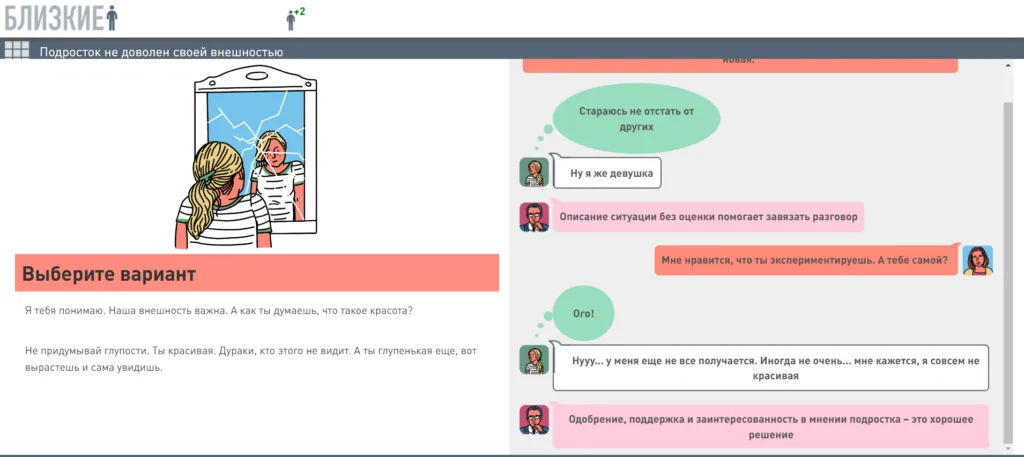Click the title "Подросток не доволен своей внешностью"
Image resolution: width=1024 pixels, height=457 pixels.
pos(161,52)
